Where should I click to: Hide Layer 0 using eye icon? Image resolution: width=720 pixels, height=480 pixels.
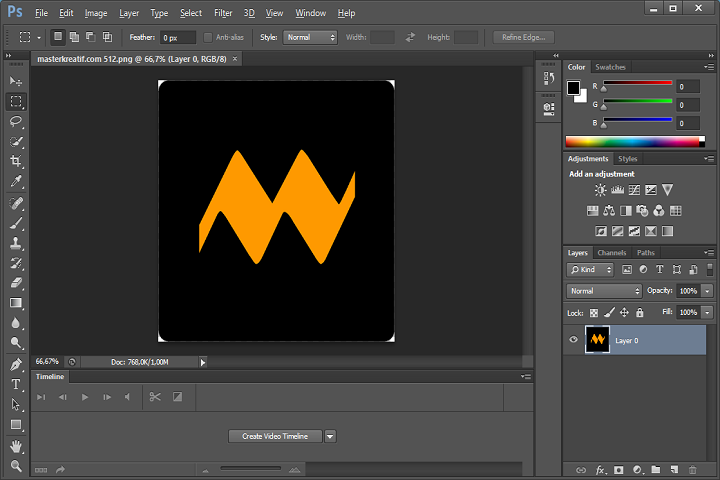click(x=574, y=340)
